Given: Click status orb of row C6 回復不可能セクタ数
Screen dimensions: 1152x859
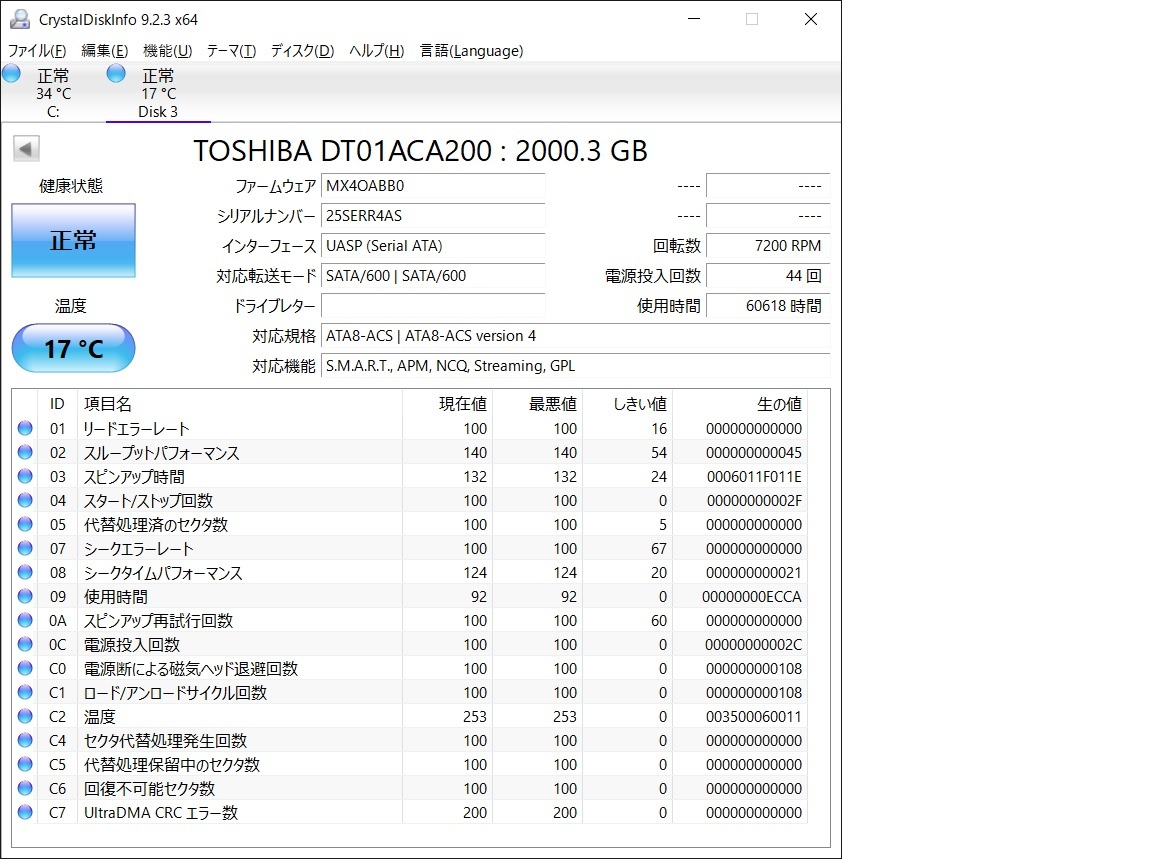Looking at the screenshot, I should point(25,788).
